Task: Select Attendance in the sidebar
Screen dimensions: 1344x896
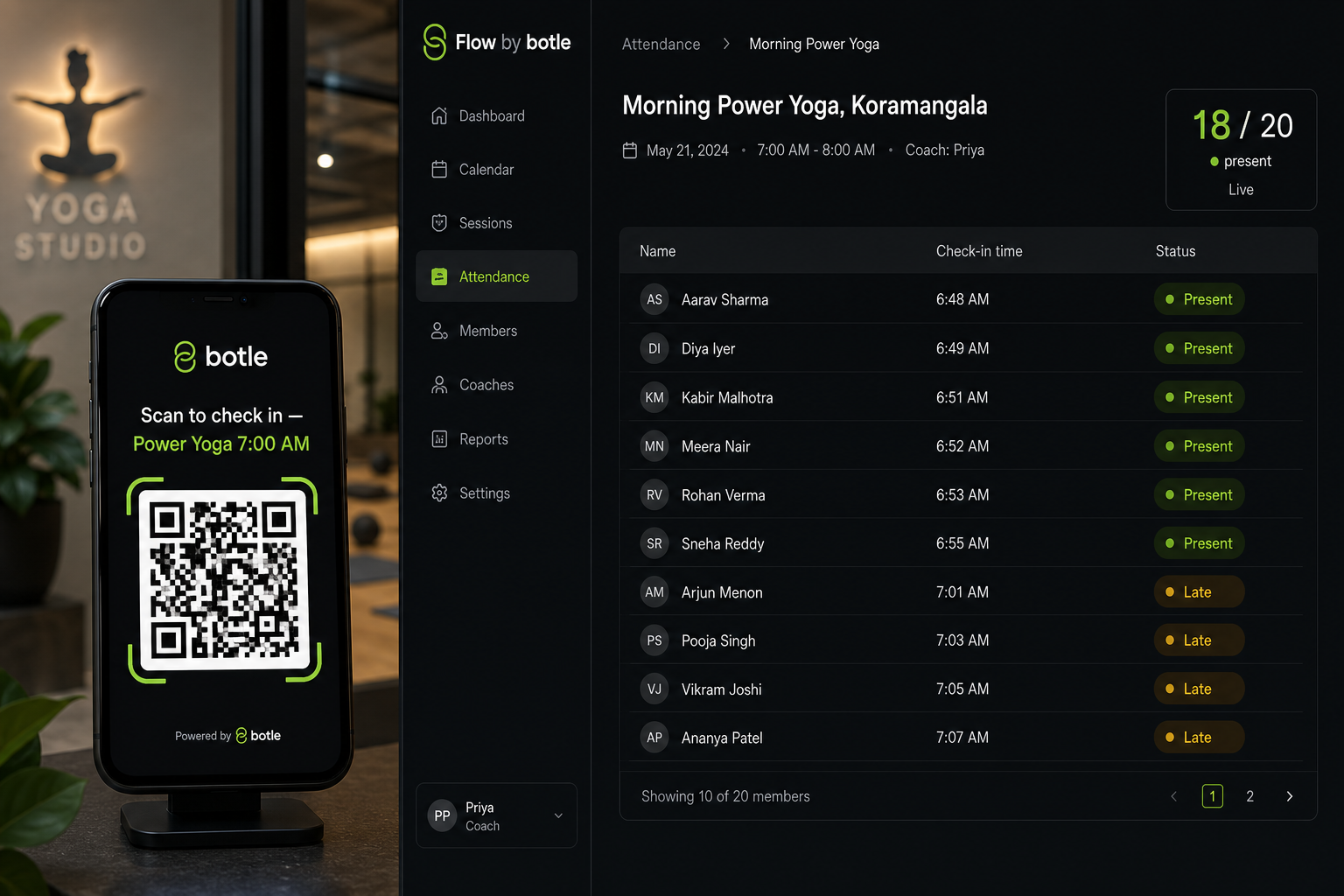Action: coord(496,276)
